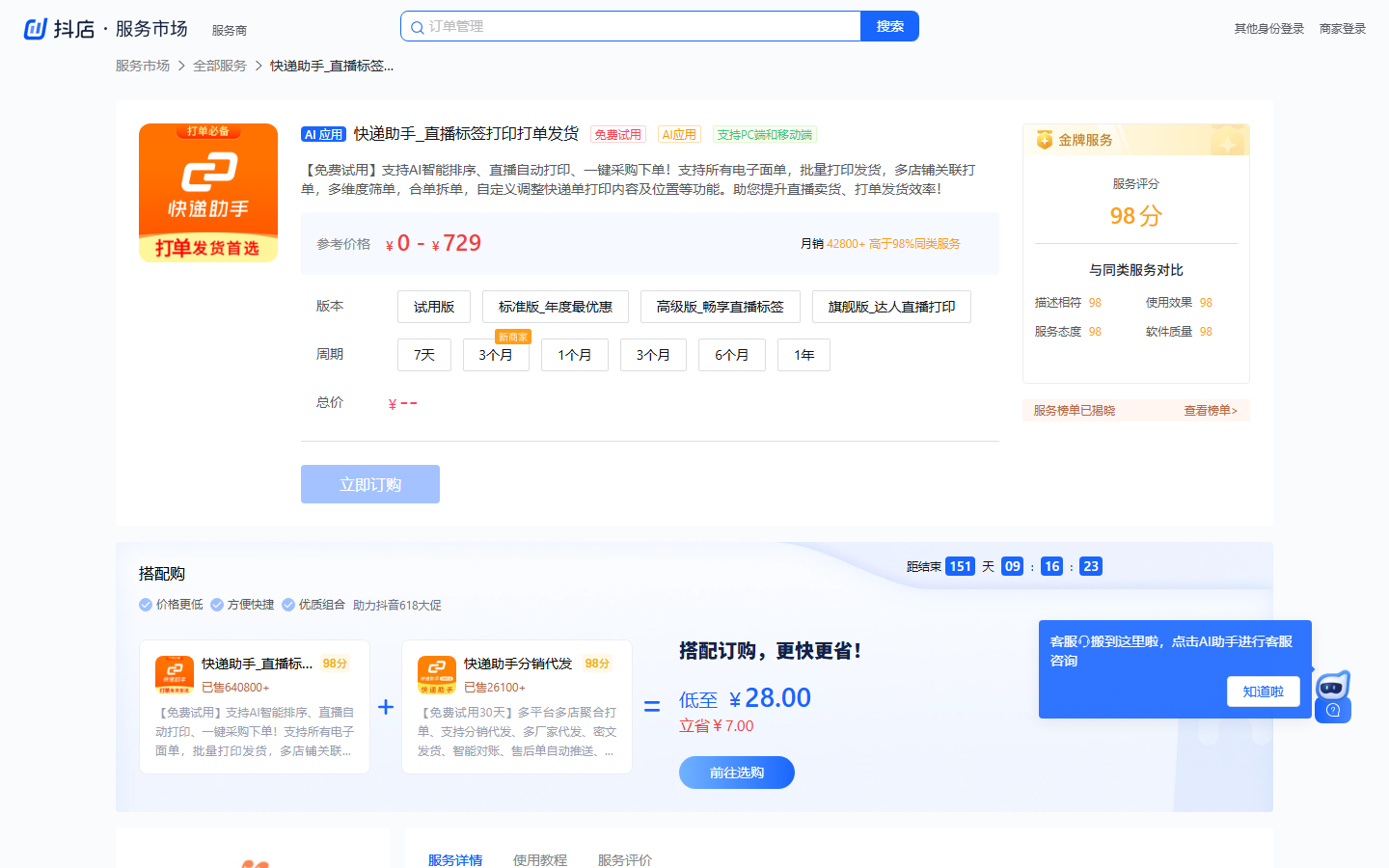Click the 立省¥7.00 savings text

click(x=717, y=726)
